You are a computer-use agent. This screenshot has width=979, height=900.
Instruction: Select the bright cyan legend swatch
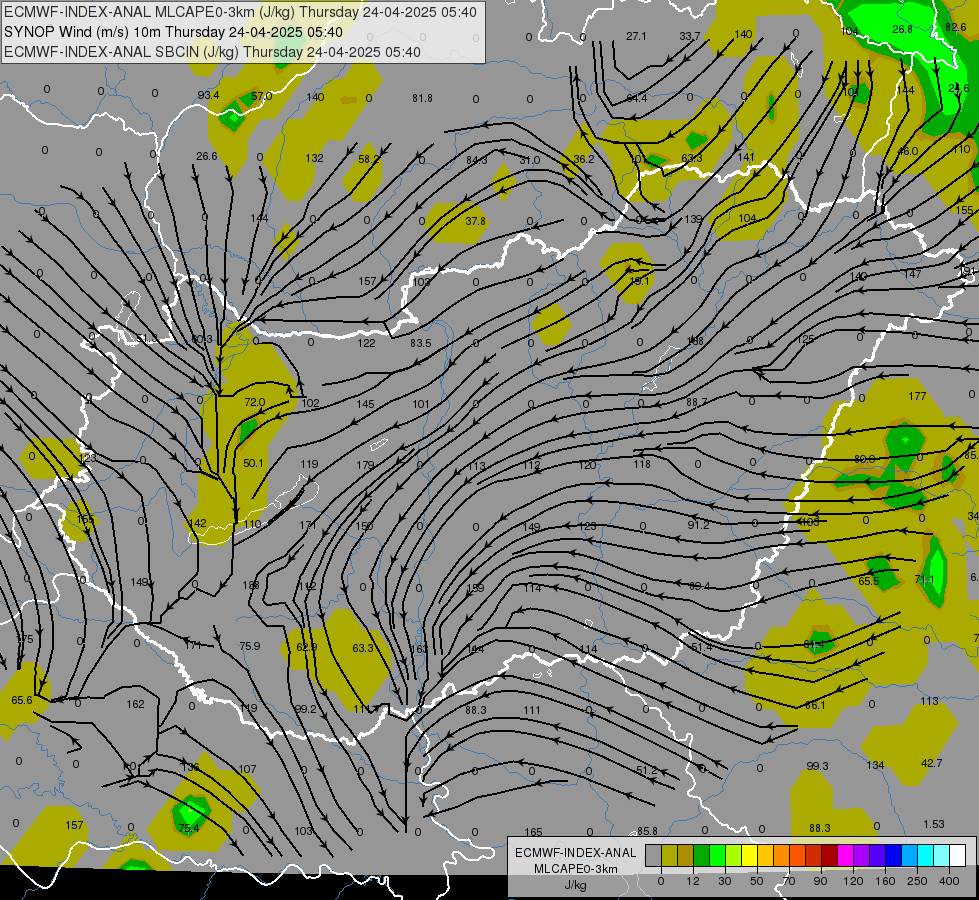tap(926, 856)
